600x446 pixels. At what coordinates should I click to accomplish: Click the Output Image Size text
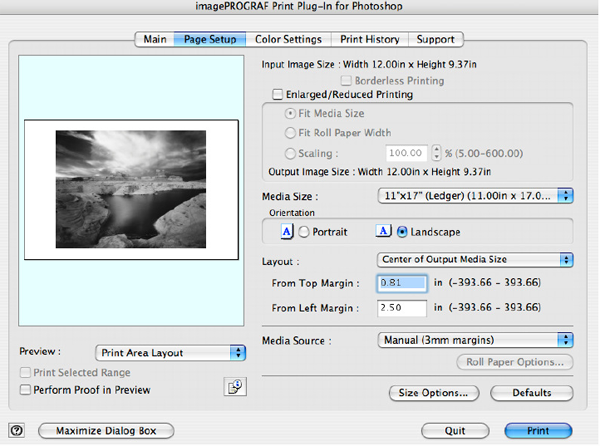pos(379,172)
